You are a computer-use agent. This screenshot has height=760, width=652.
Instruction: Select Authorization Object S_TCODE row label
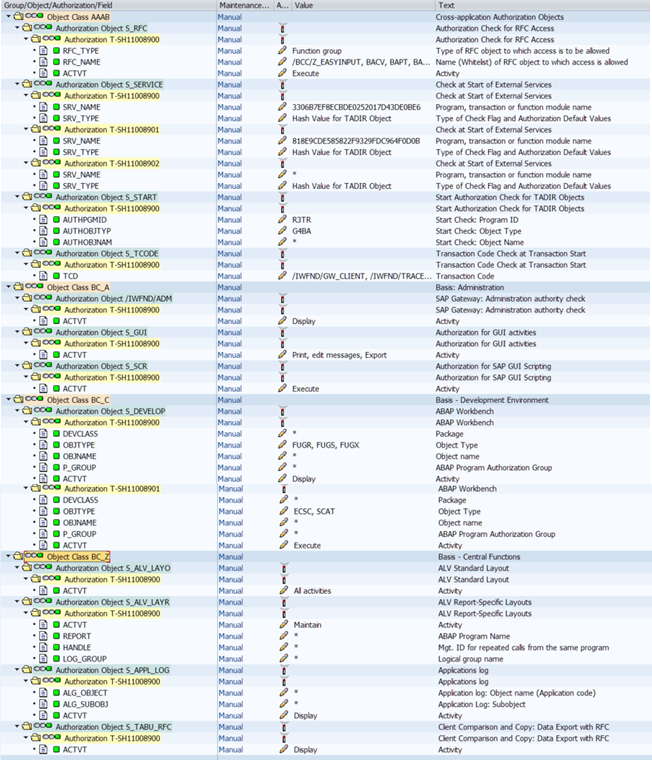coord(107,253)
